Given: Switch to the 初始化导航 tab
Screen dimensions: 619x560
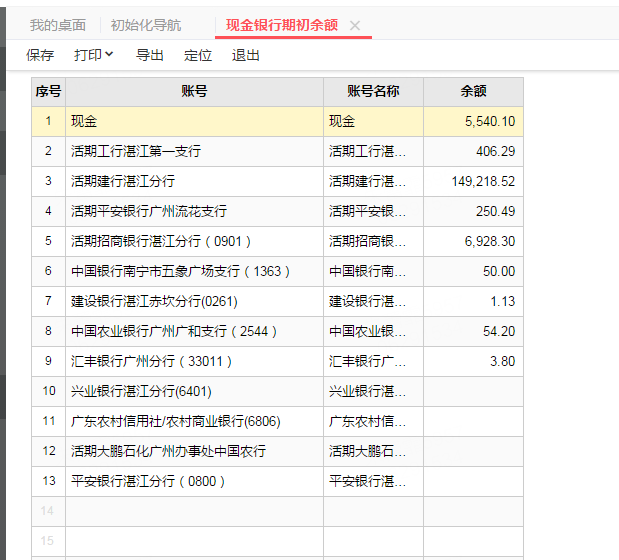Looking at the screenshot, I should click(x=146, y=25).
